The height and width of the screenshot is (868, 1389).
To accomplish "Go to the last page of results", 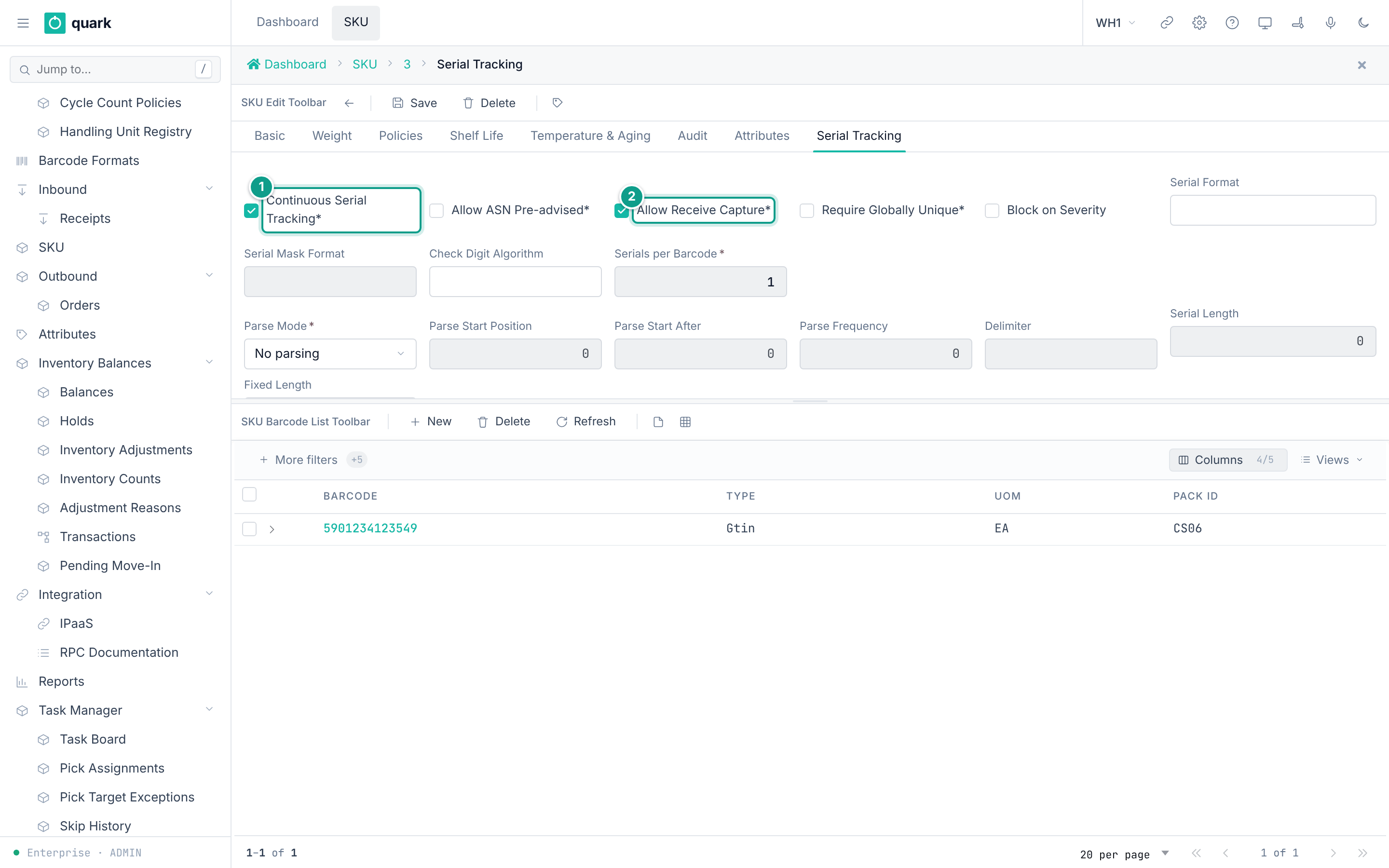I will [x=1362, y=853].
